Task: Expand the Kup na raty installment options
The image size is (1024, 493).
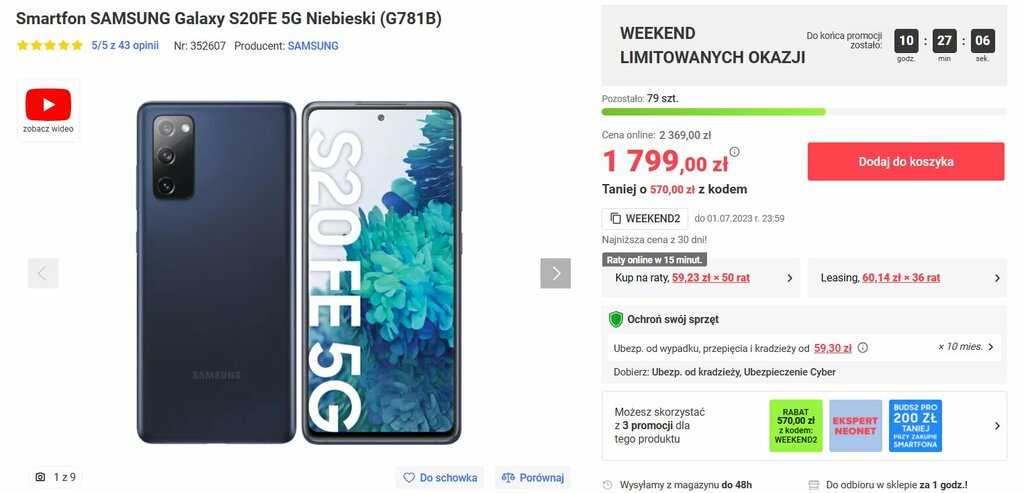Action: point(701,278)
